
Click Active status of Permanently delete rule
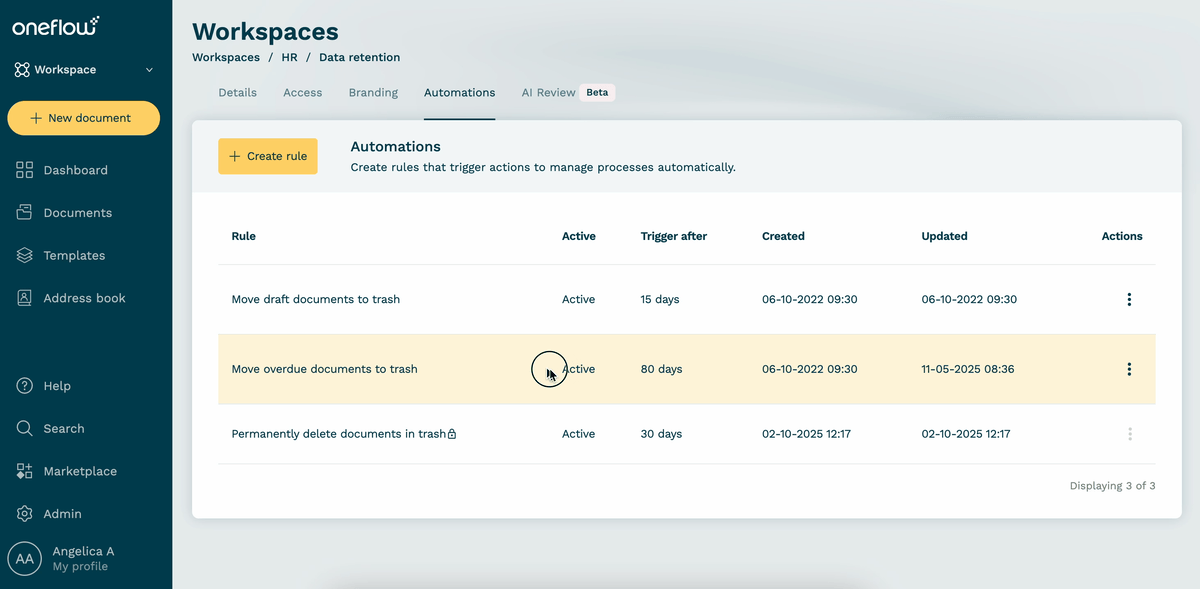tap(578, 434)
